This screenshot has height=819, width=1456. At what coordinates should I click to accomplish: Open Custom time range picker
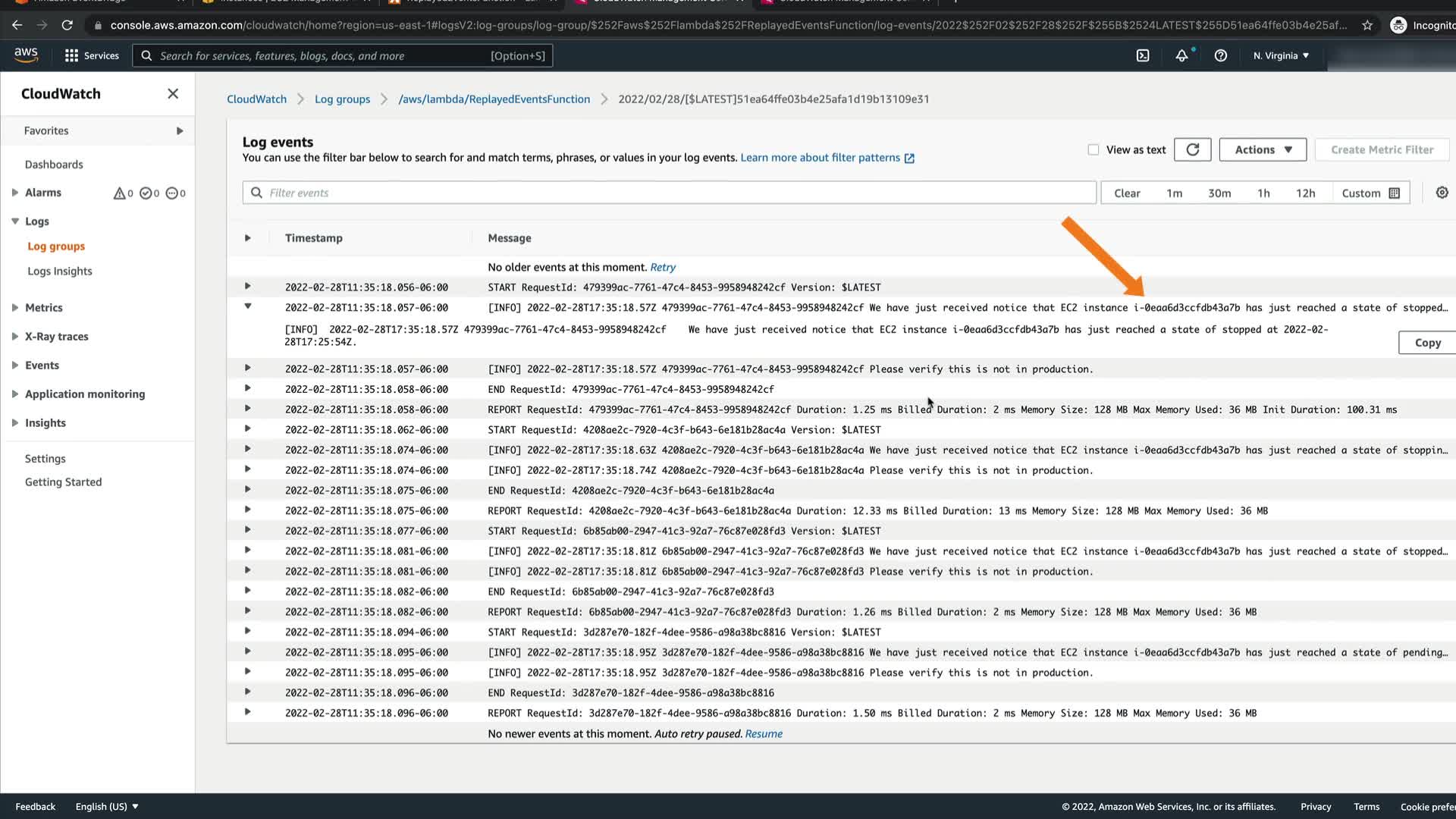[x=1370, y=193]
